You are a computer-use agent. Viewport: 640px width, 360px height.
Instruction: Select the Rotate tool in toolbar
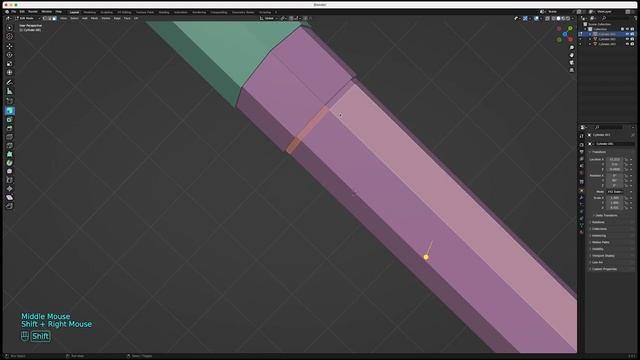(9, 55)
